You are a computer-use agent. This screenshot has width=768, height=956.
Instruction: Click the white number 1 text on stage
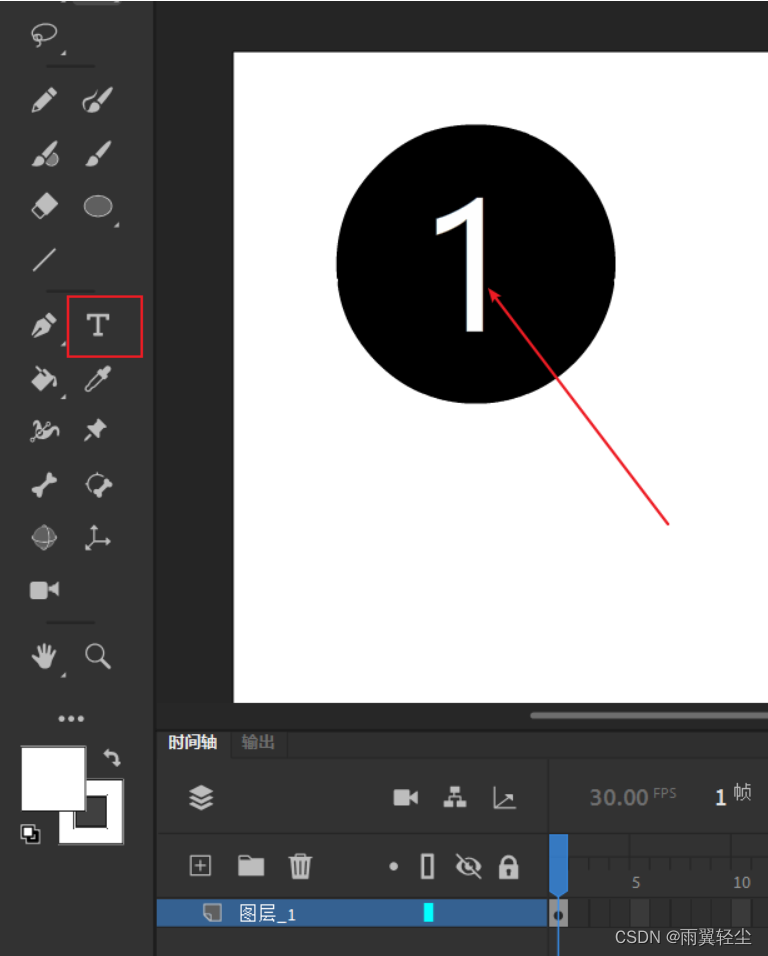coord(461,265)
